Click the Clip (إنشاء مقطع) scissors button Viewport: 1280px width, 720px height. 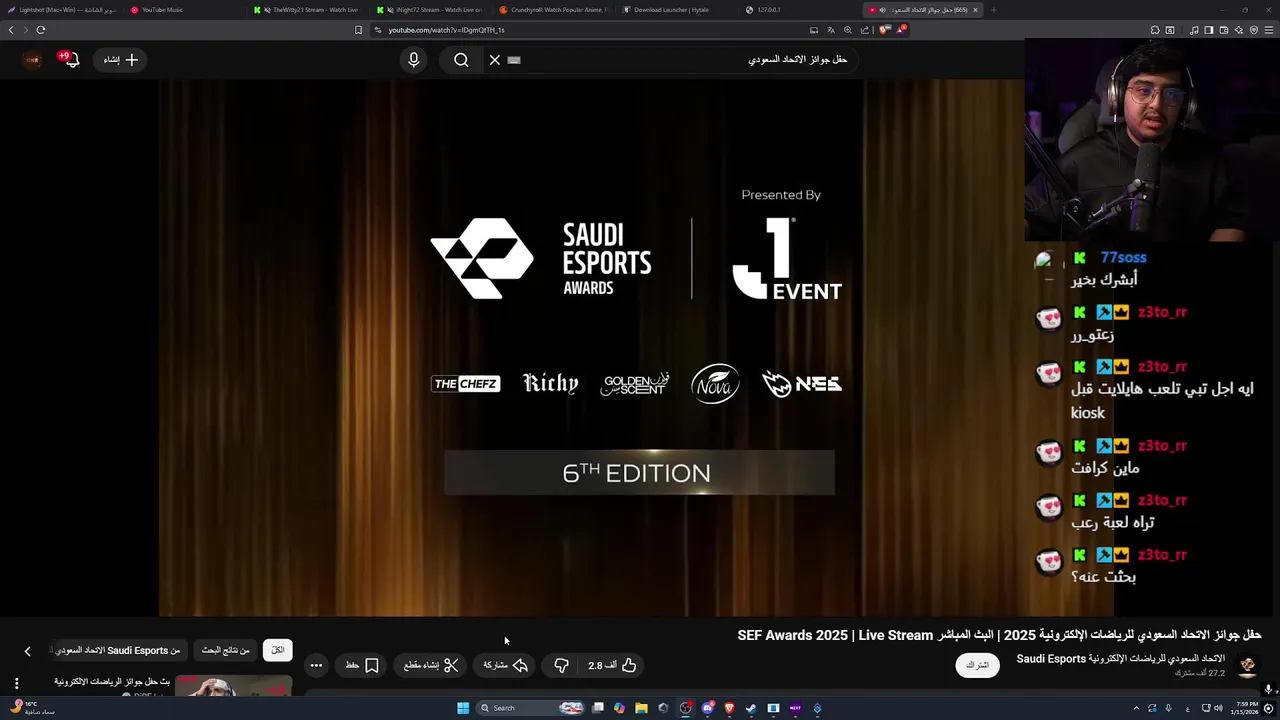tap(431, 665)
